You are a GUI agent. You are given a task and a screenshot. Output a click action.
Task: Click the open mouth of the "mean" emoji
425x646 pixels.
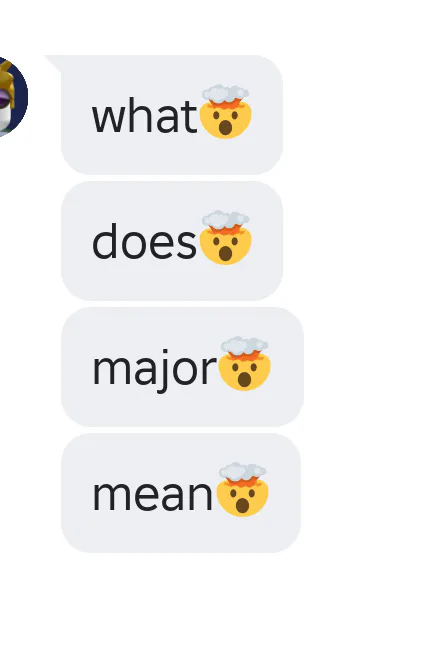243,505
